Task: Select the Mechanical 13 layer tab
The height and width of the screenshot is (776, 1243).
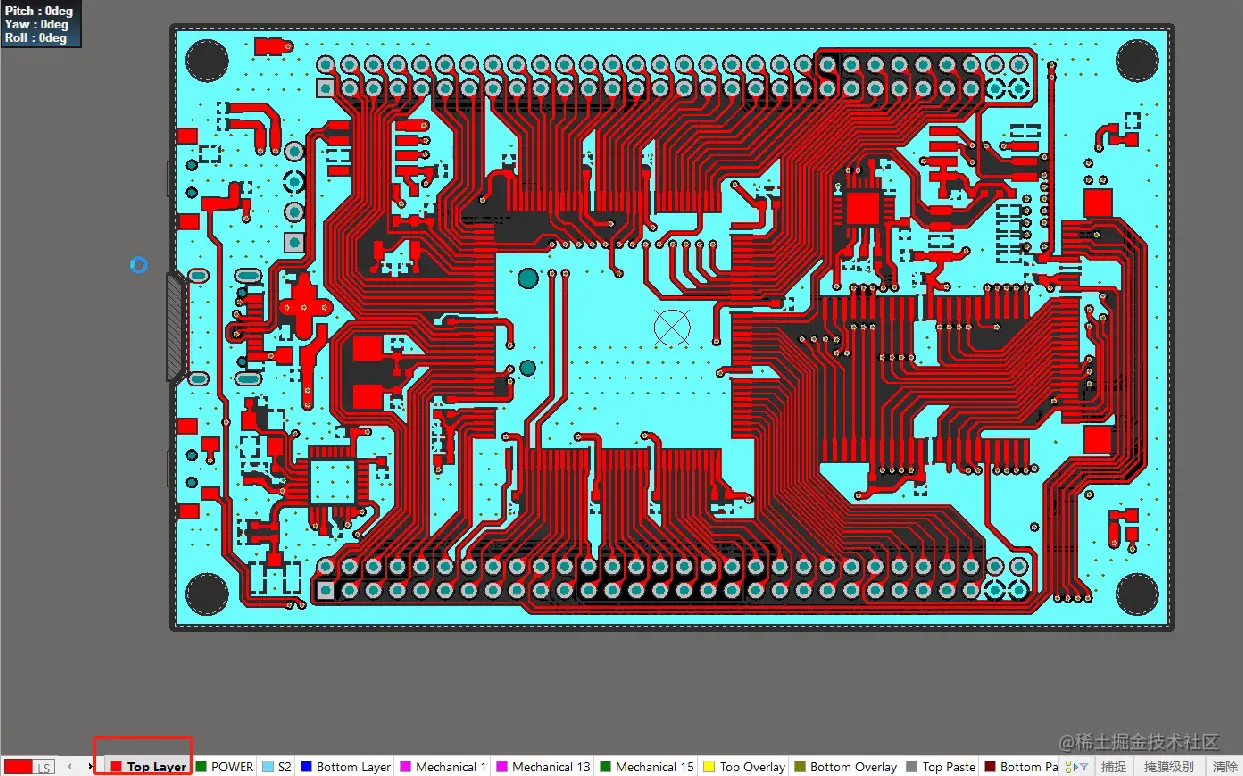Action: (543, 767)
